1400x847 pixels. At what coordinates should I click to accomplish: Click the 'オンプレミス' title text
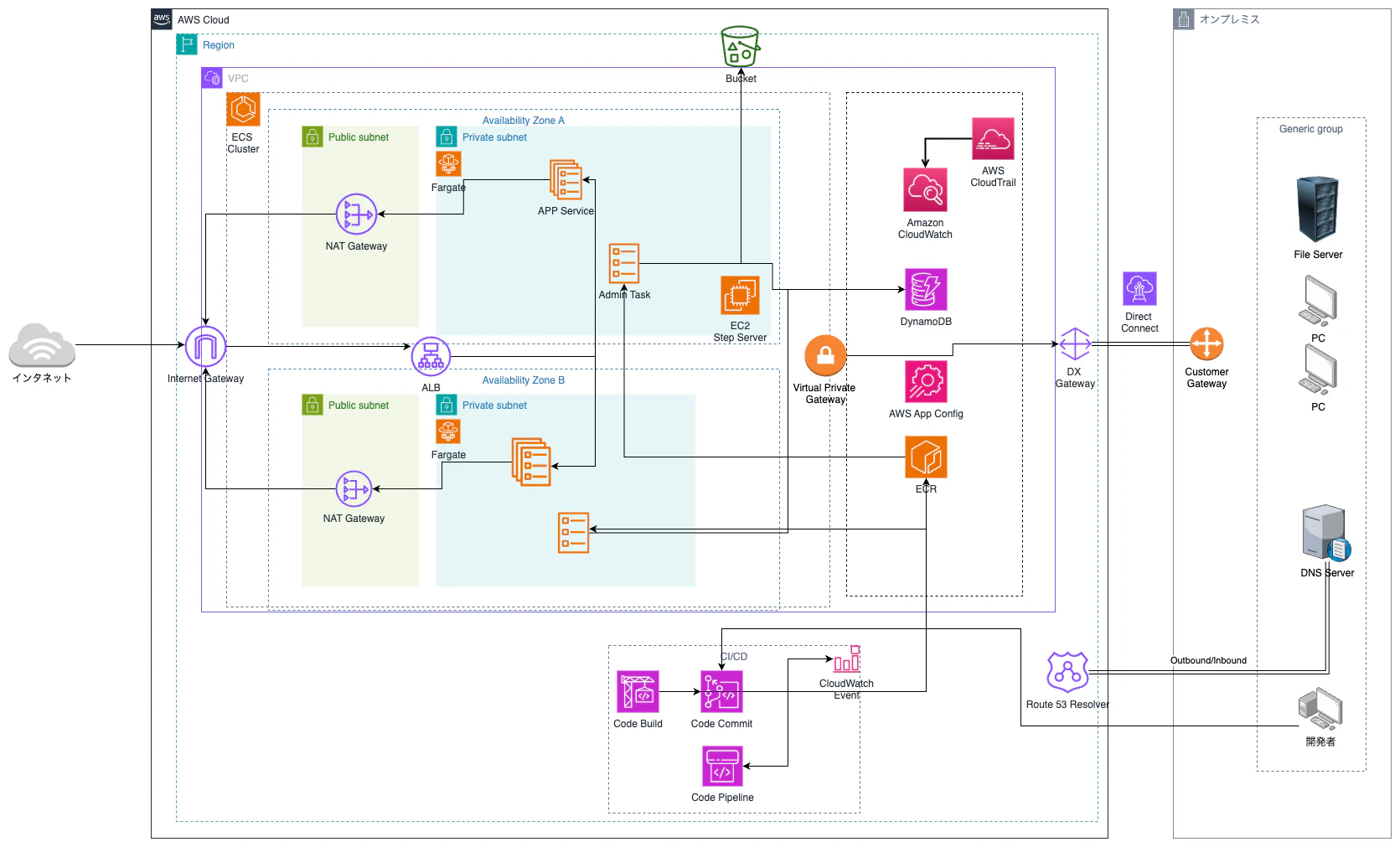click(1230, 19)
